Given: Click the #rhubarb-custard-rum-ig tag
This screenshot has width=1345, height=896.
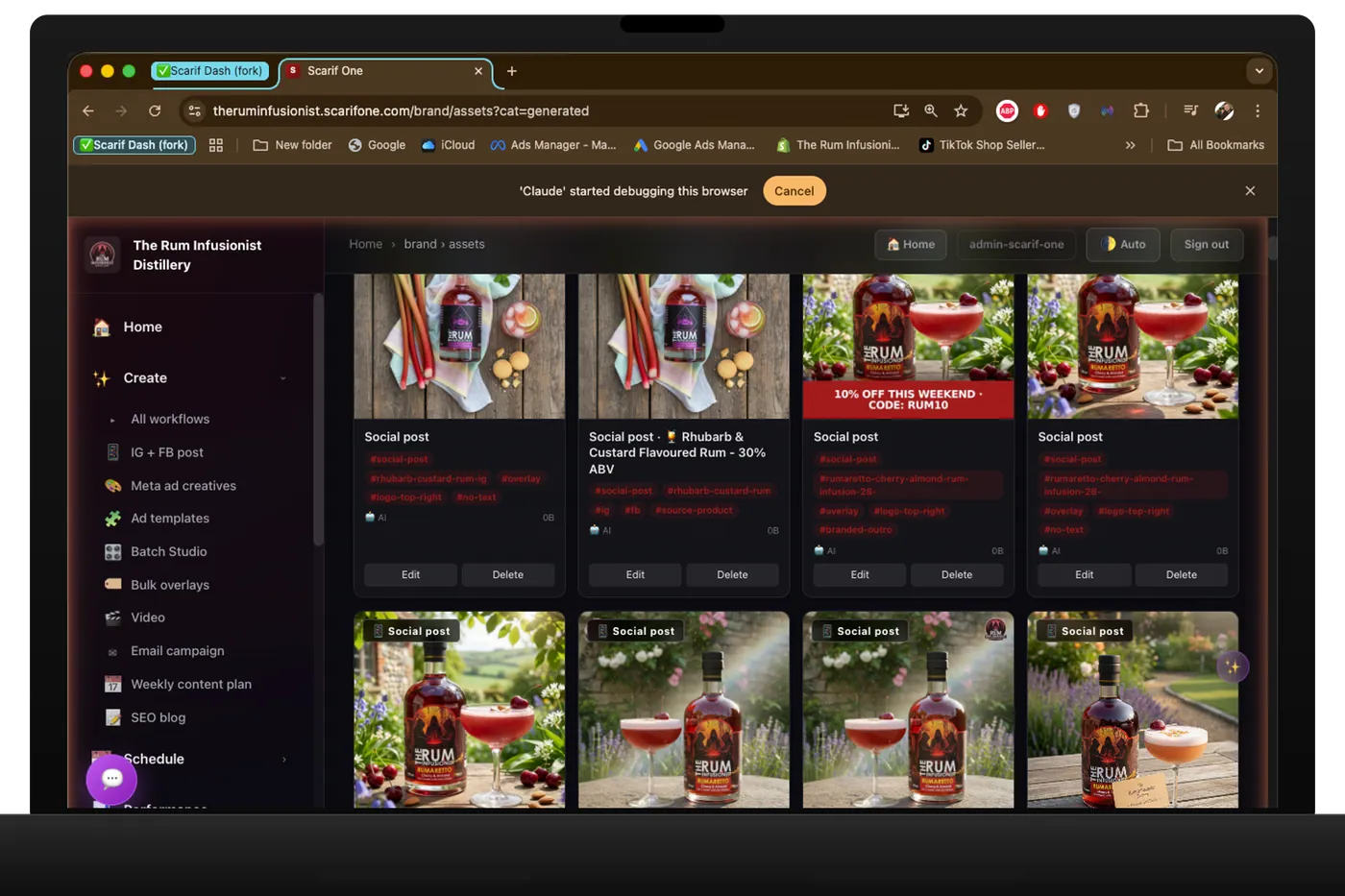Looking at the screenshot, I should tap(428, 479).
